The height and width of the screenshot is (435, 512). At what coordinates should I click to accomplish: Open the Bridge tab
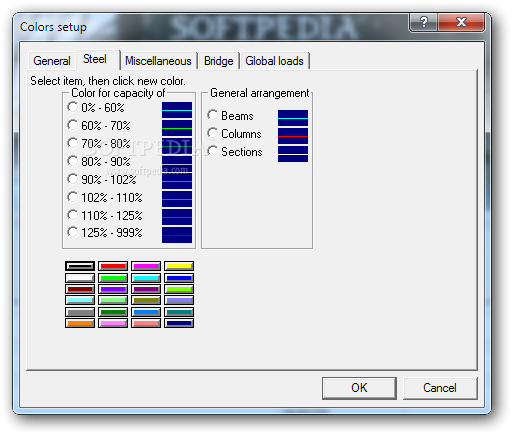pyautogui.click(x=219, y=61)
